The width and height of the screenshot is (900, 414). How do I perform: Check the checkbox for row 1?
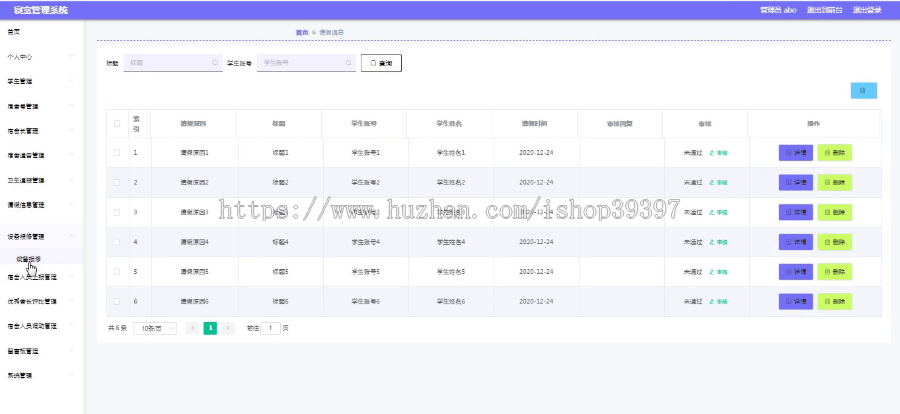click(x=117, y=153)
